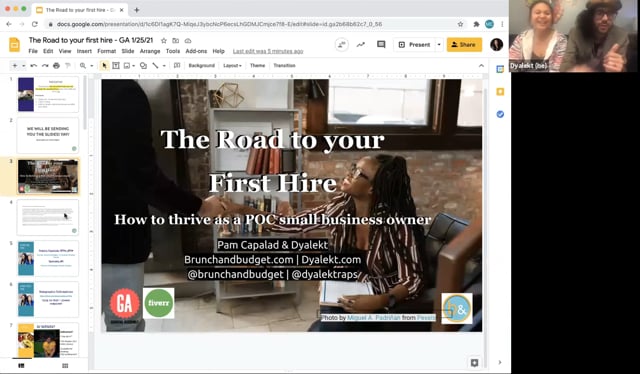Open the Chrome extensions puzzle icon
The width and height of the screenshot is (640, 374).
coord(476,24)
